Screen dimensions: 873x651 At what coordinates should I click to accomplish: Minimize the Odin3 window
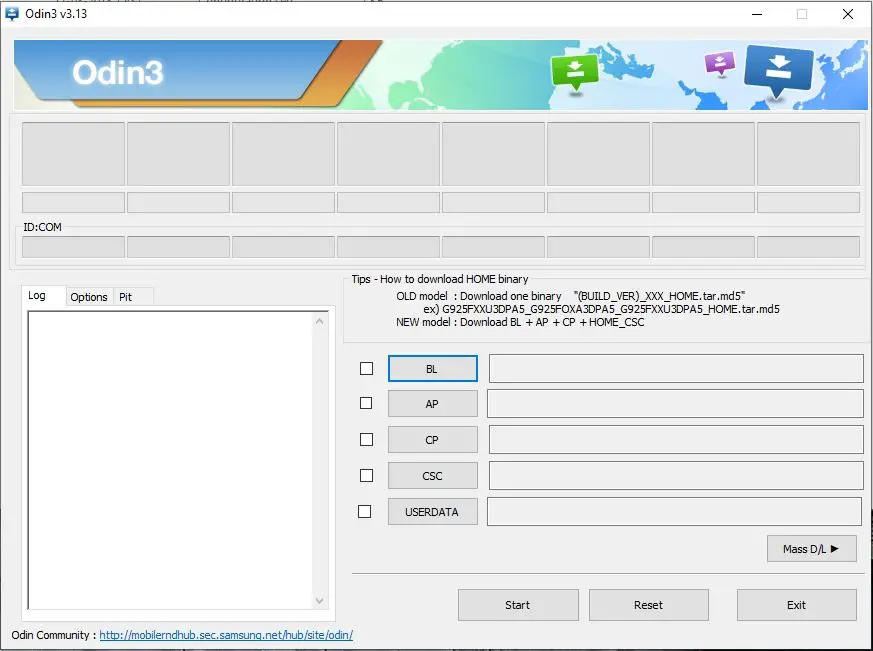757,14
